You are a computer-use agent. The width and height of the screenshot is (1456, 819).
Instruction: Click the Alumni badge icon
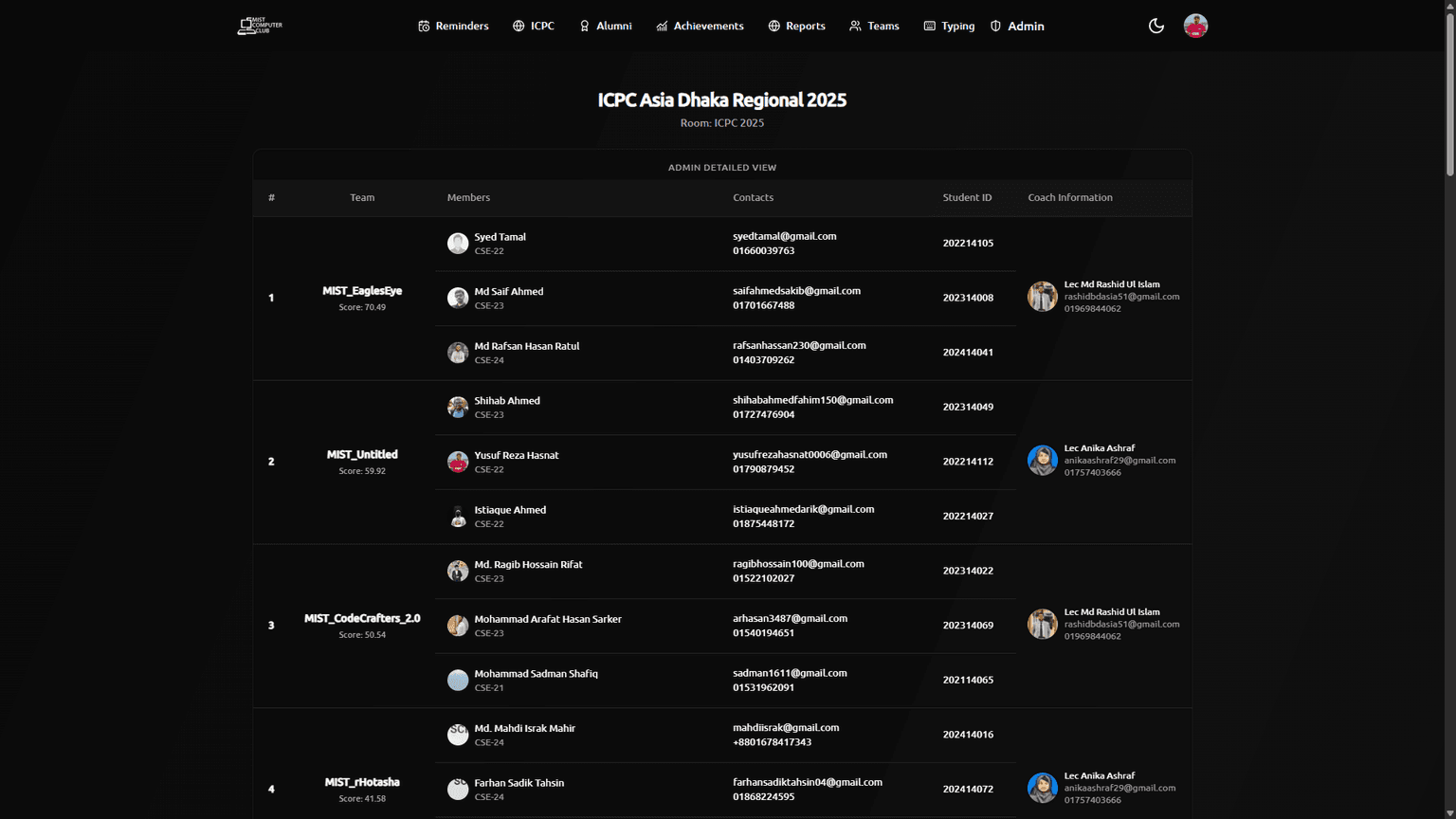pyautogui.click(x=584, y=26)
